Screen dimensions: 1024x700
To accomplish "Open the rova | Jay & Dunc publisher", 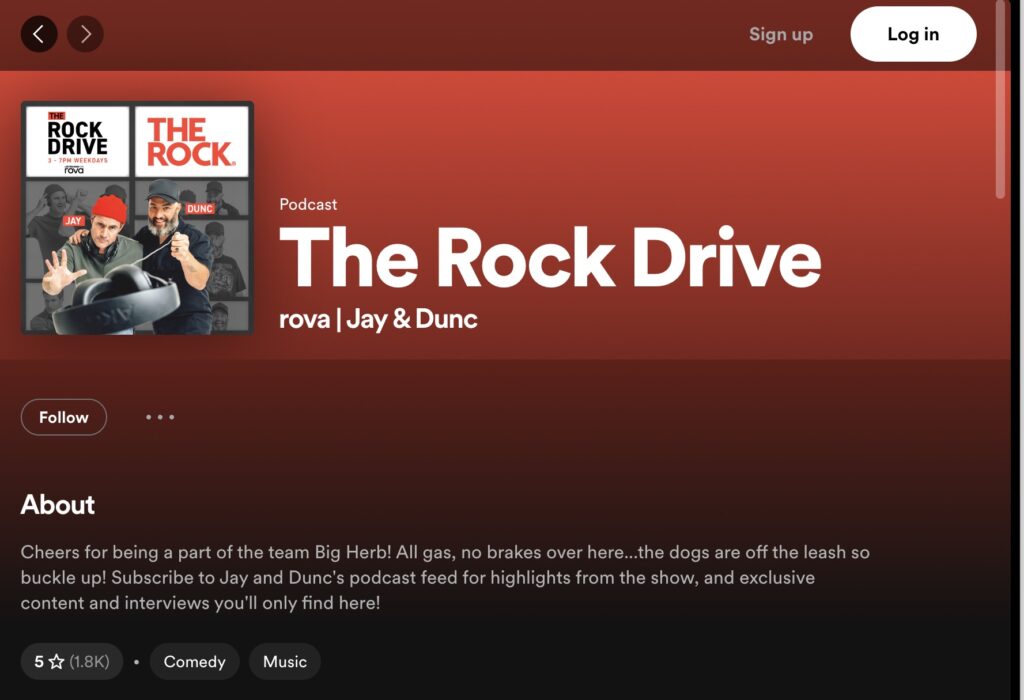I will pyautogui.click(x=378, y=320).
